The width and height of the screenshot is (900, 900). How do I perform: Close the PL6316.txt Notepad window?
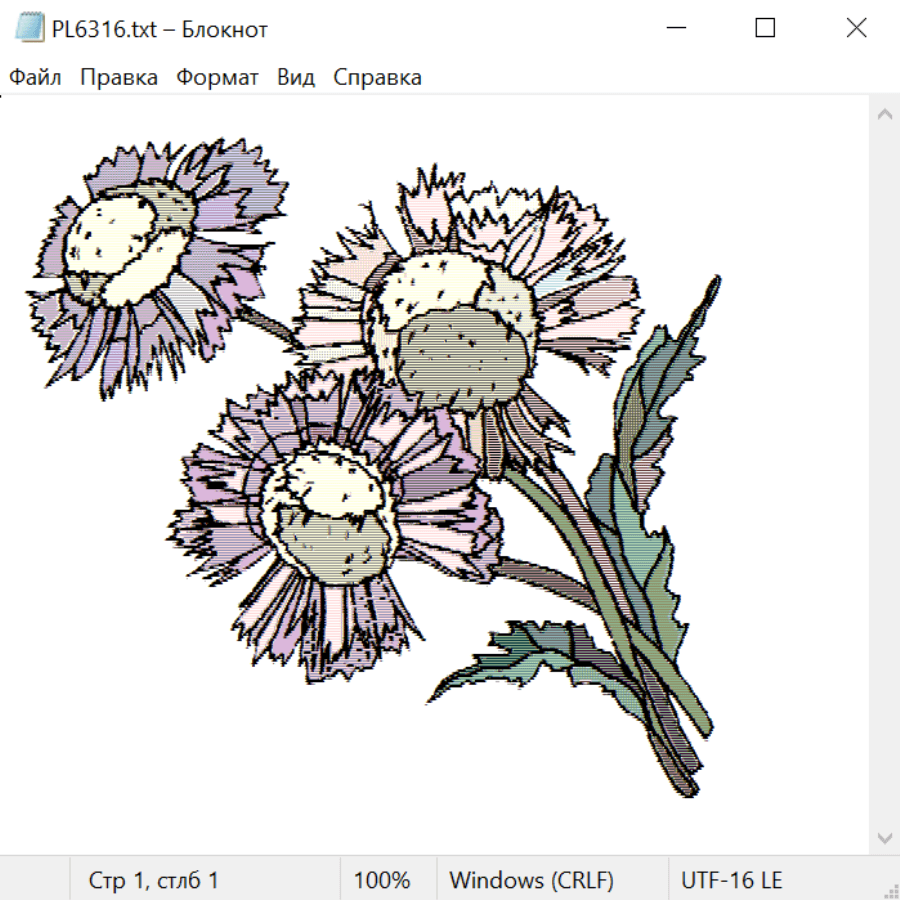click(x=856, y=29)
